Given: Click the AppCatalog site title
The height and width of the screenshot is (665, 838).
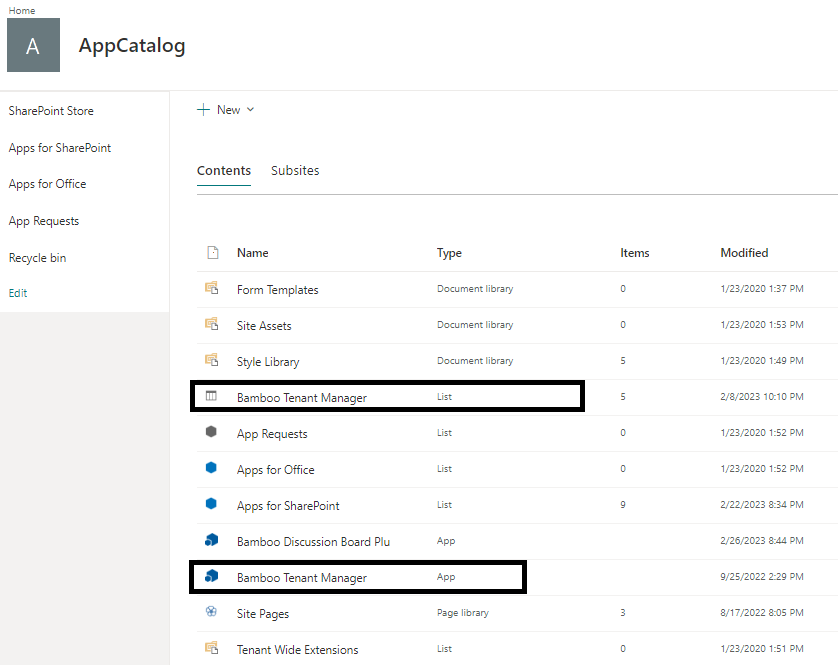Looking at the screenshot, I should pos(132,46).
